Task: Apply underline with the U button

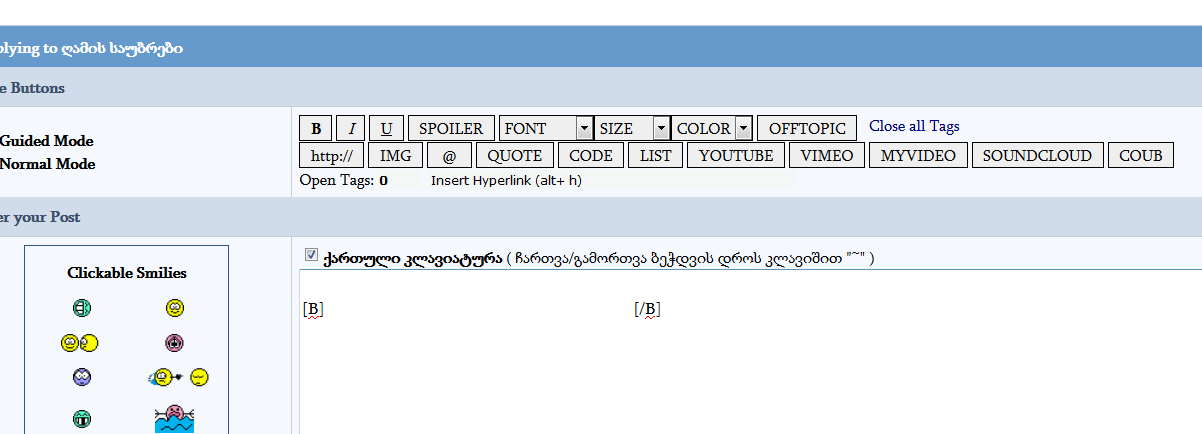Action: 386,128
